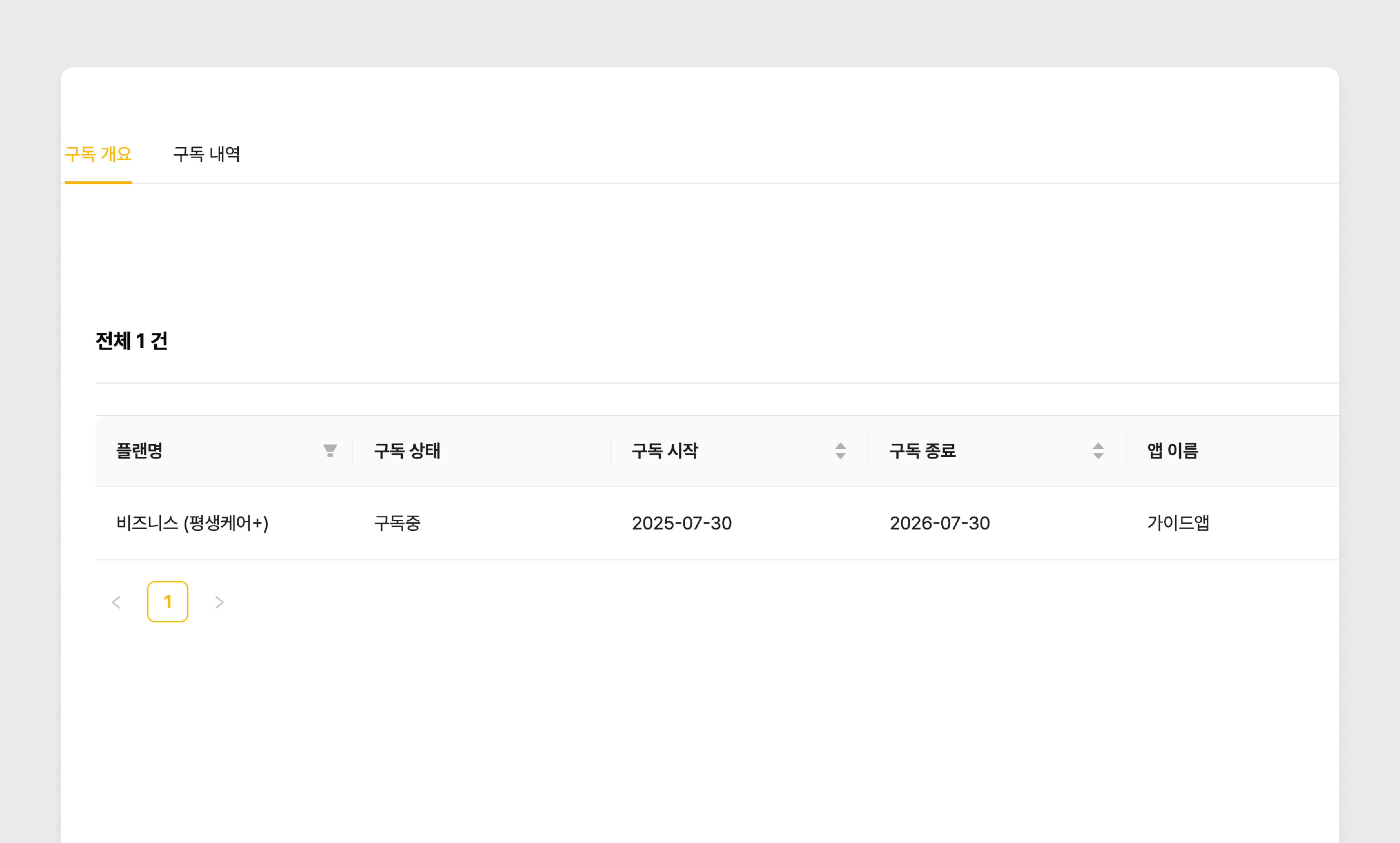Go to previous page arrow
This screenshot has height=843, width=1400.
pos(116,602)
